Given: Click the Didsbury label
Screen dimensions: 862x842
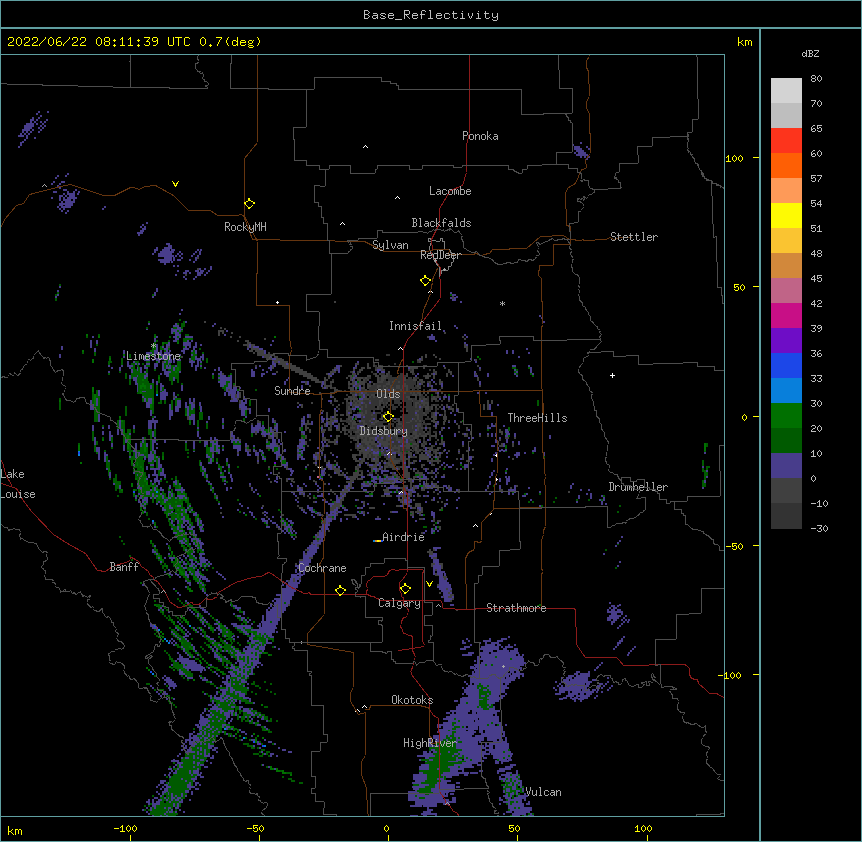Looking at the screenshot, I should click(384, 431).
